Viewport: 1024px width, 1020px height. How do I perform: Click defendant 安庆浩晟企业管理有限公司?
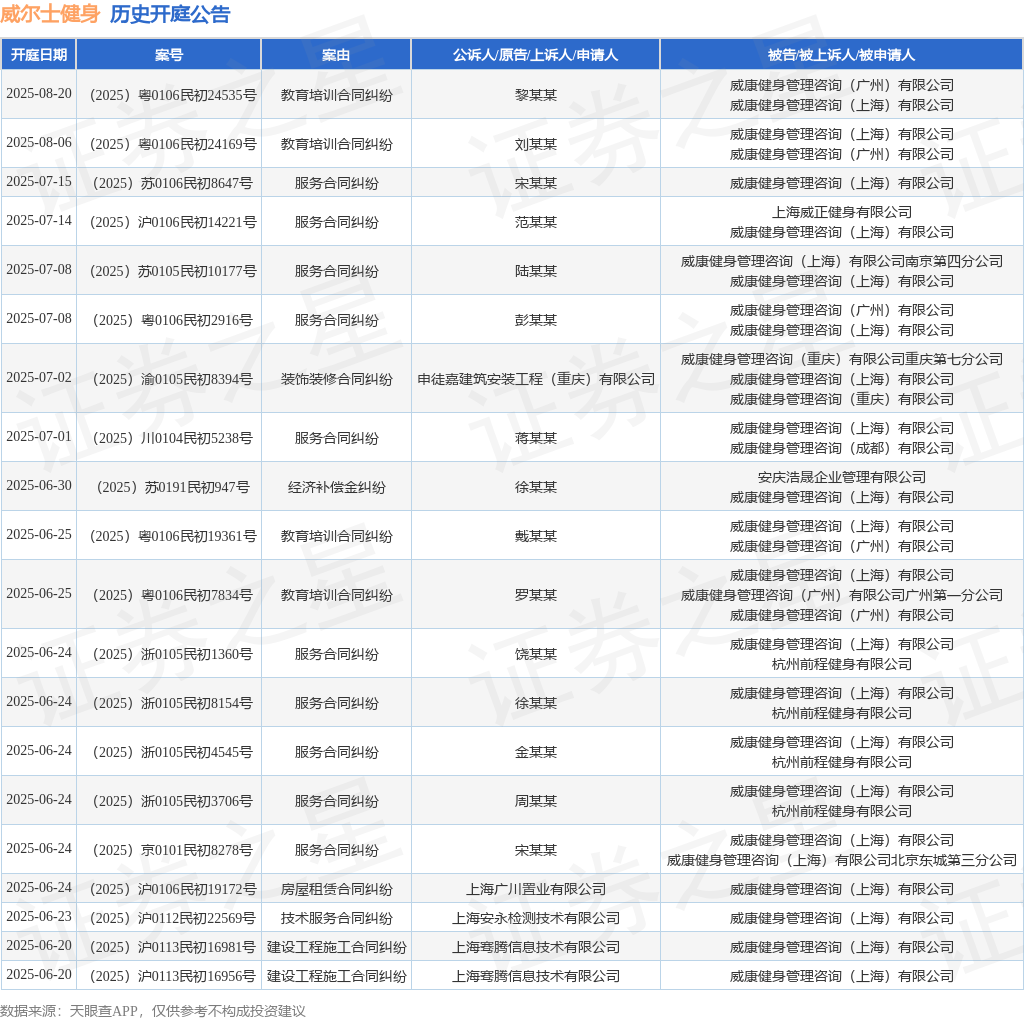[x=842, y=477]
